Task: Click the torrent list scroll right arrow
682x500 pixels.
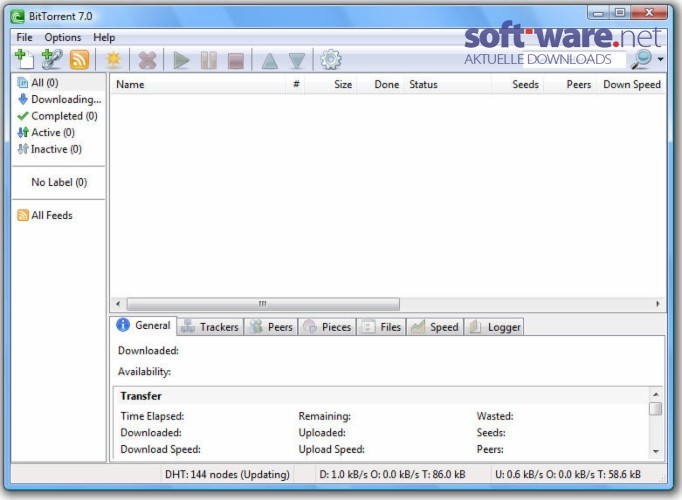Action: click(x=657, y=303)
